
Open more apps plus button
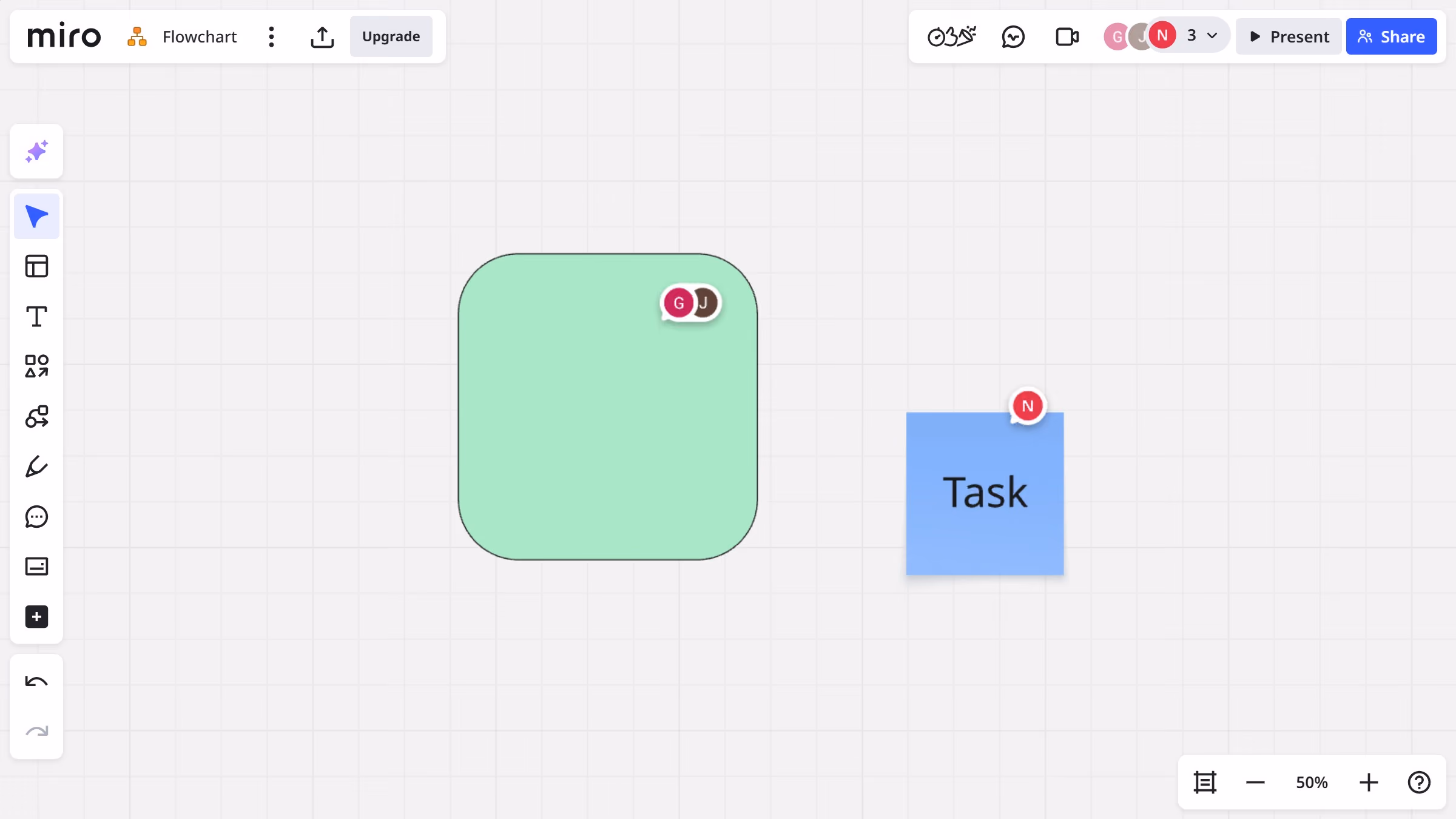[x=36, y=617]
